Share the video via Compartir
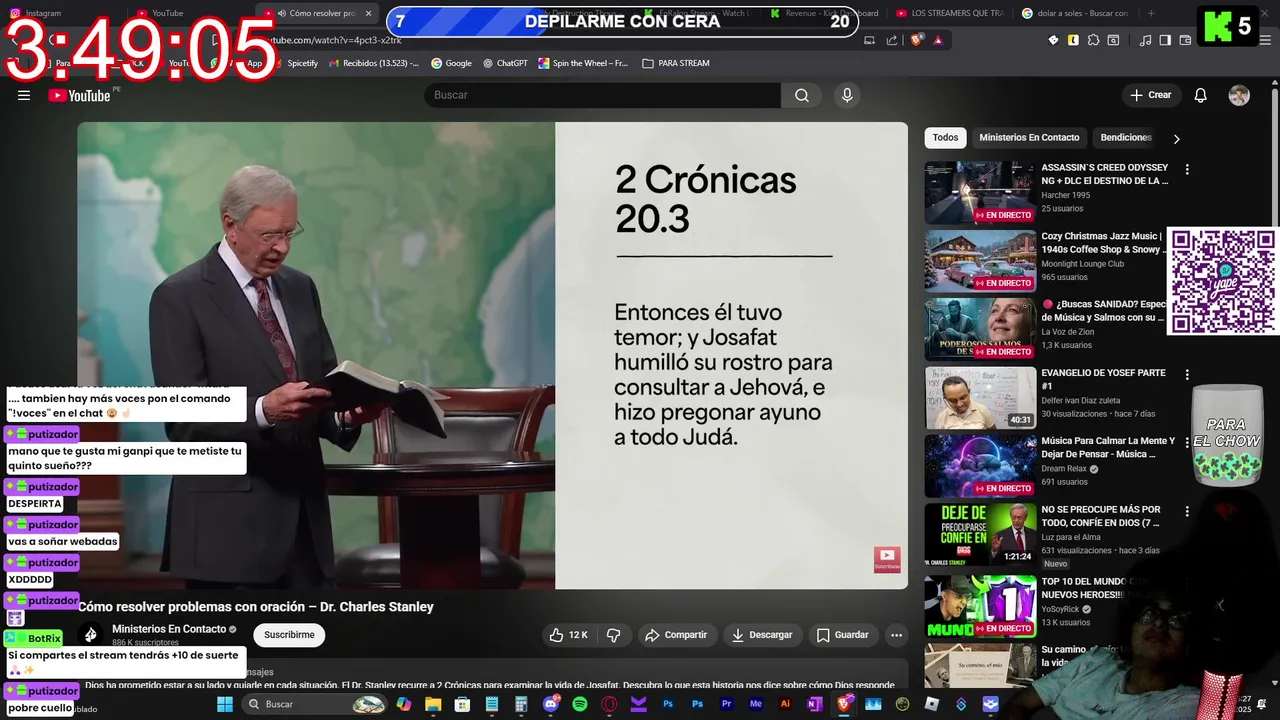Image resolution: width=1280 pixels, height=720 pixels. point(676,635)
